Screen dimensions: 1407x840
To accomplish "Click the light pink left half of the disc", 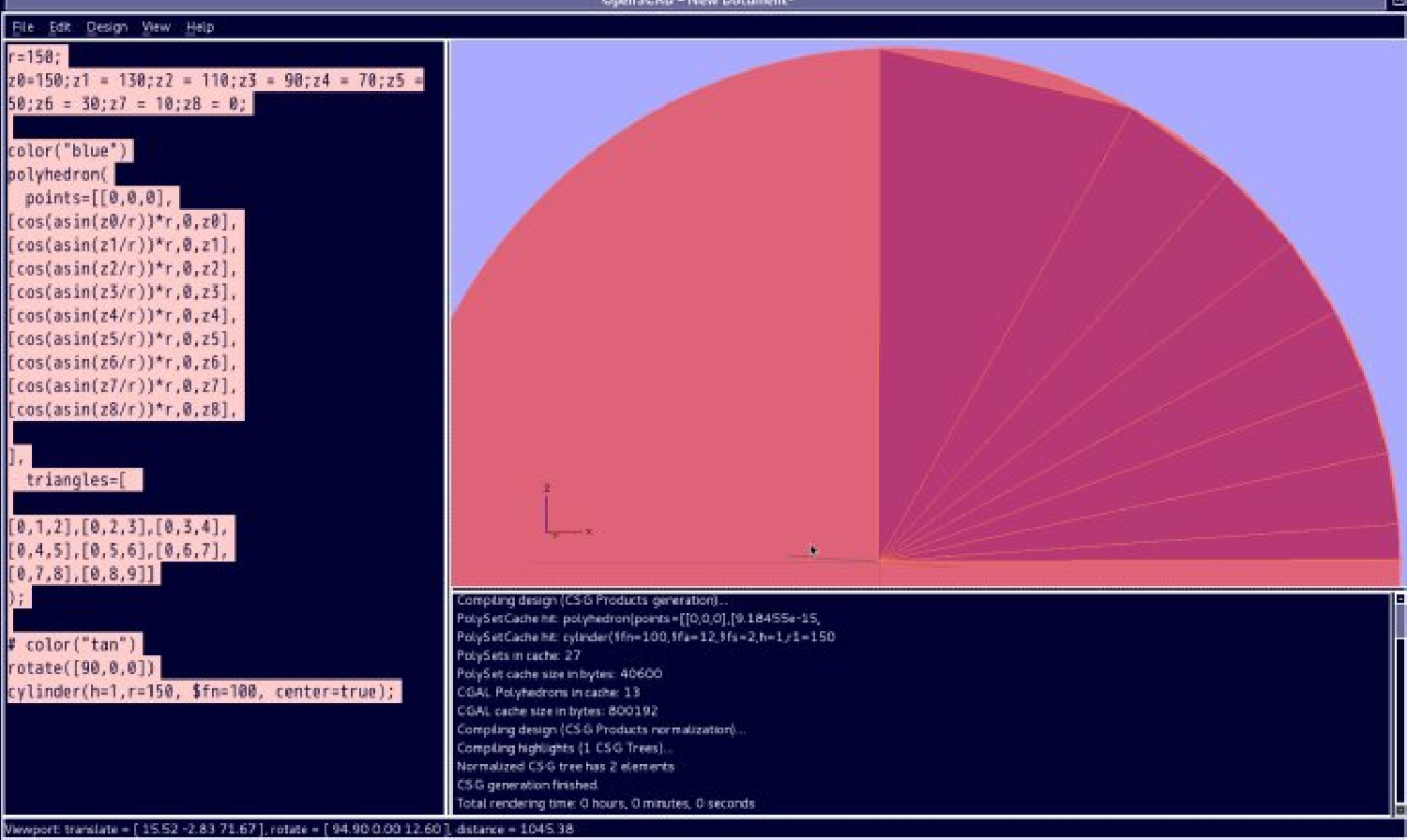I will (675, 328).
